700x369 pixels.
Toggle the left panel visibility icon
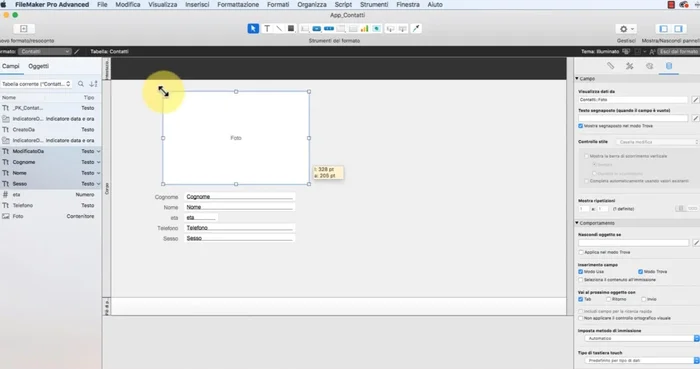click(663, 29)
